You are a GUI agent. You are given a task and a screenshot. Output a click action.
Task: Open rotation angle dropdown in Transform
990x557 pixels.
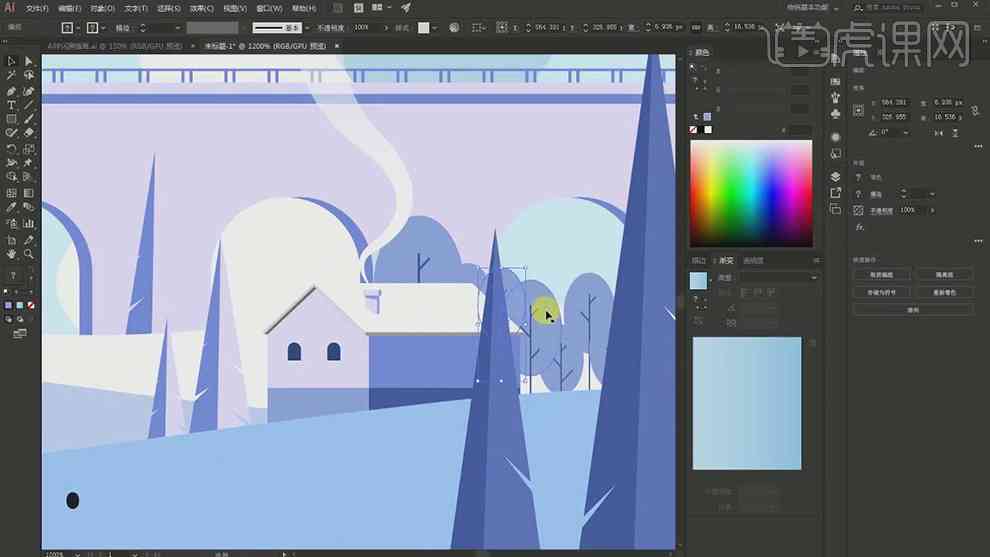[x=906, y=133]
